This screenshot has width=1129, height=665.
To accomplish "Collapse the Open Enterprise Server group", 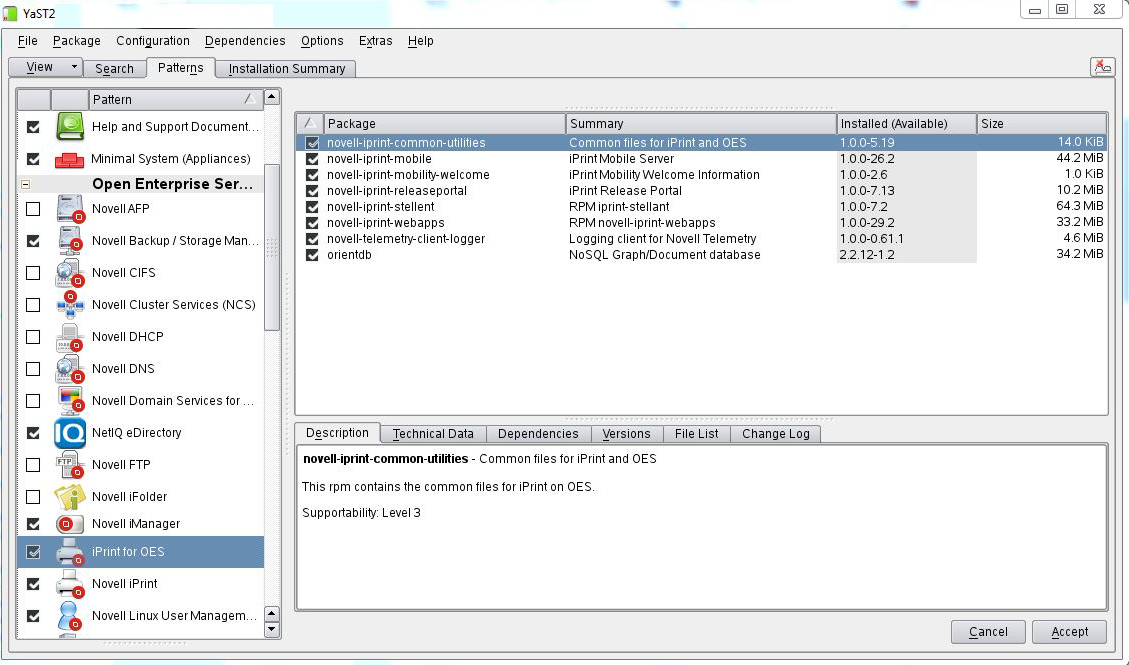I will point(25,185).
